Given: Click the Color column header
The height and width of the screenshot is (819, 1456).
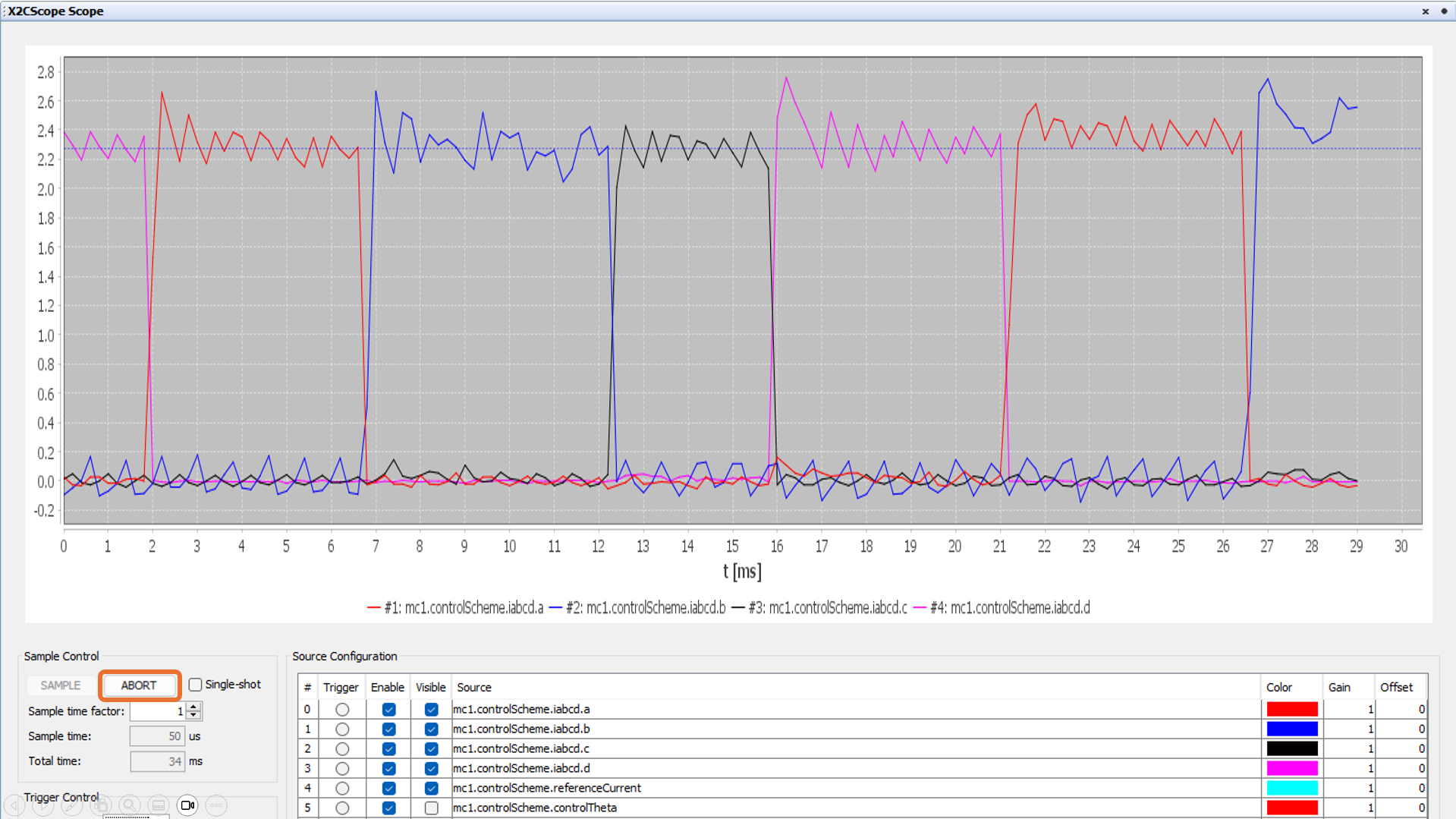Looking at the screenshot, I should [1291, 688].
